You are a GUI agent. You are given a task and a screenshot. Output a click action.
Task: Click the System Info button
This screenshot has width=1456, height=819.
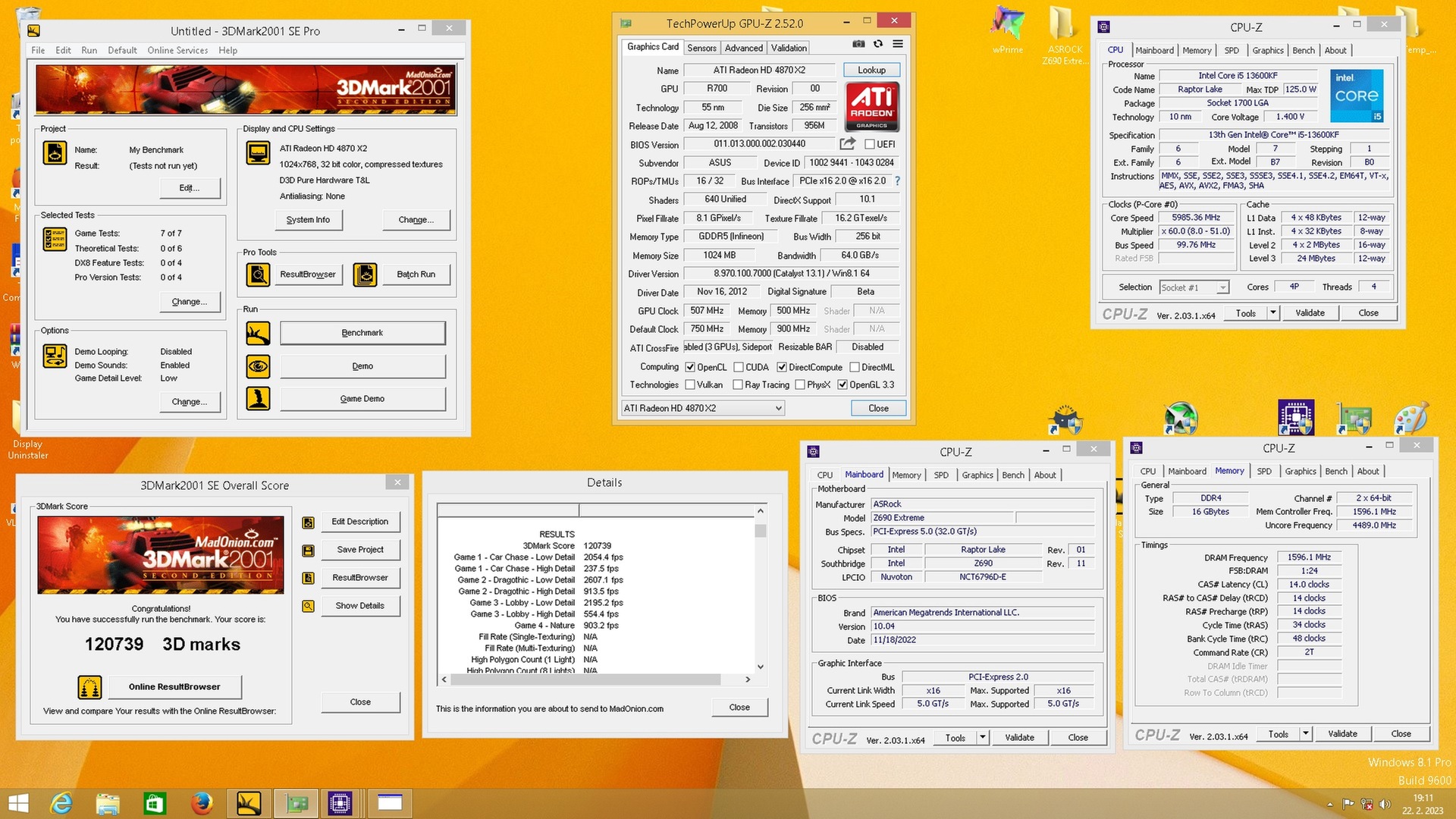pos(308,220)
